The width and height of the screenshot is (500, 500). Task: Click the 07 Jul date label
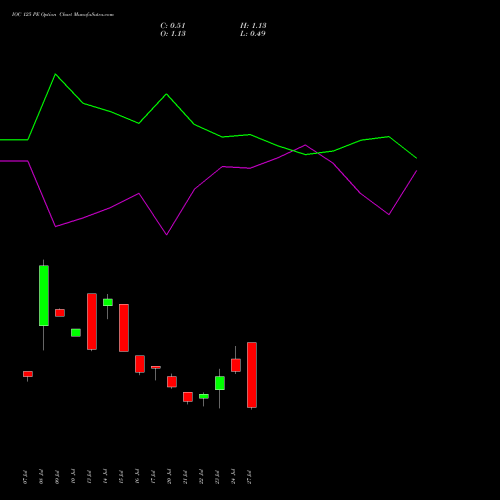pyautogui.click(x=25, y=477)
